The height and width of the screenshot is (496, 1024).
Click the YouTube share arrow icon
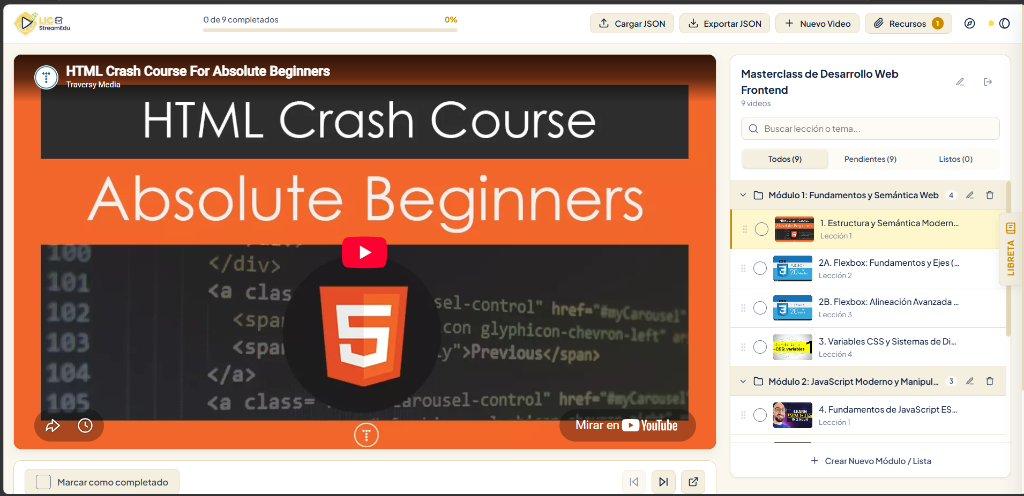pyautogui.click(x=53, y=426)
